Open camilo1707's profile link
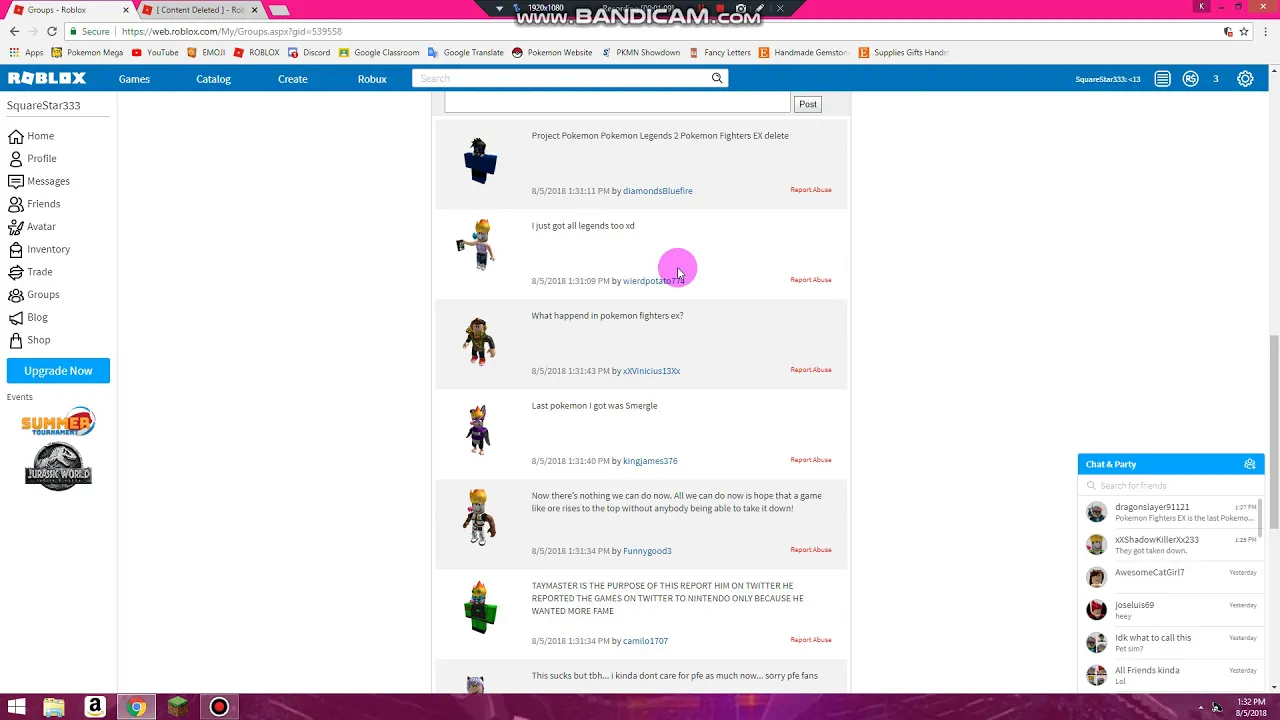This screenshot has width=1280, height=720. [x=645, y=641]
